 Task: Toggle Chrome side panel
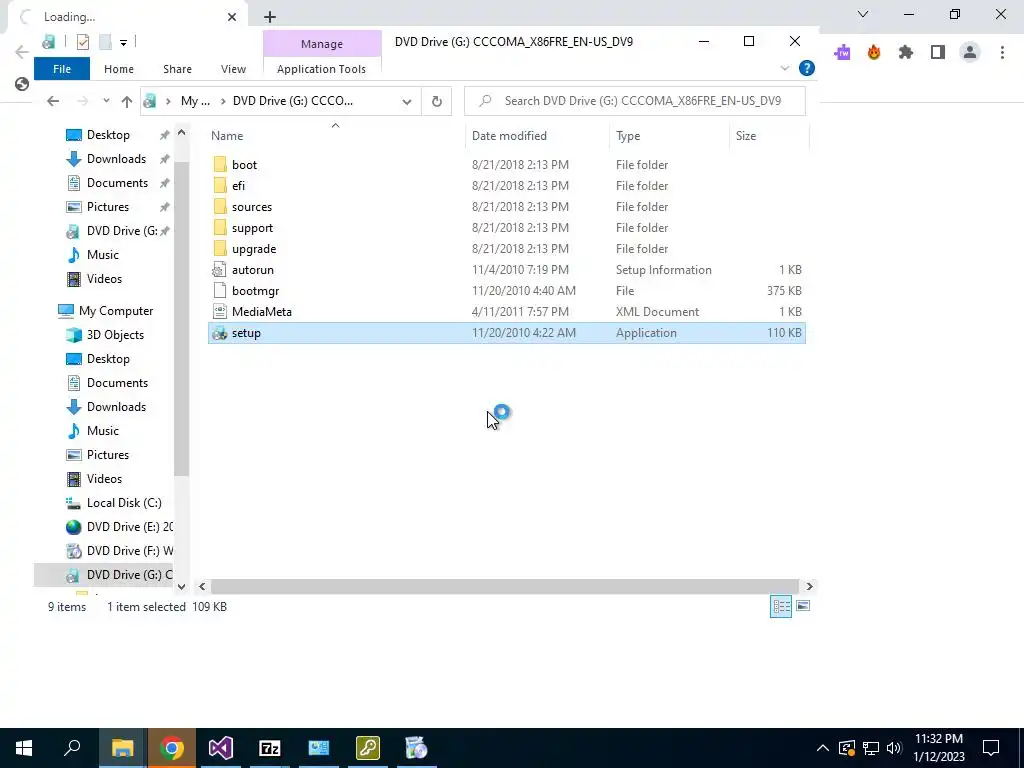click(938, 52)
